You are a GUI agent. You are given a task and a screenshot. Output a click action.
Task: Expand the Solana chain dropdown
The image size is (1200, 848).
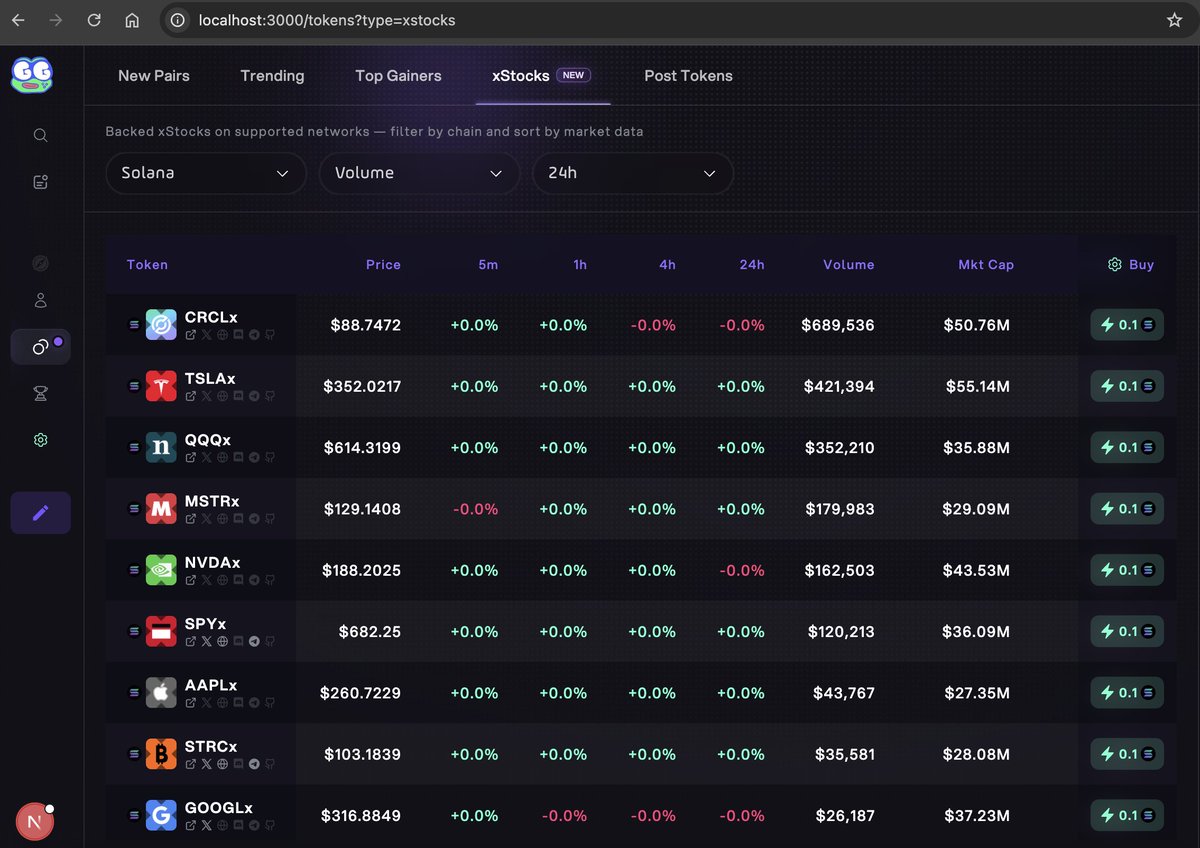click(206, 173)
